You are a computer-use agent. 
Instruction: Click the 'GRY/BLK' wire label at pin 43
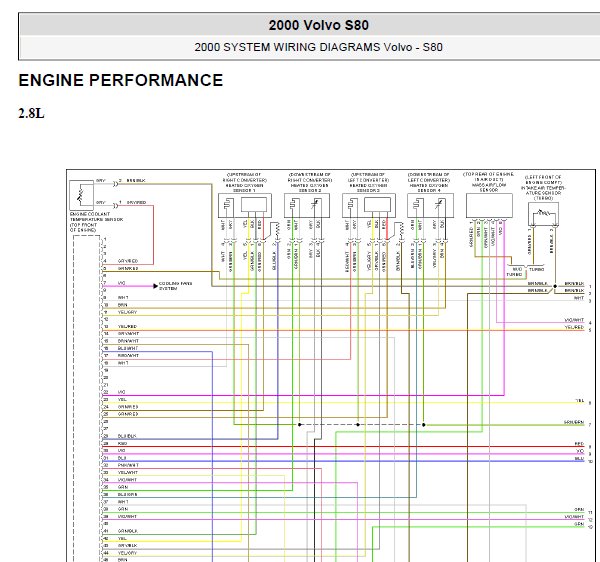click(127, 546)
